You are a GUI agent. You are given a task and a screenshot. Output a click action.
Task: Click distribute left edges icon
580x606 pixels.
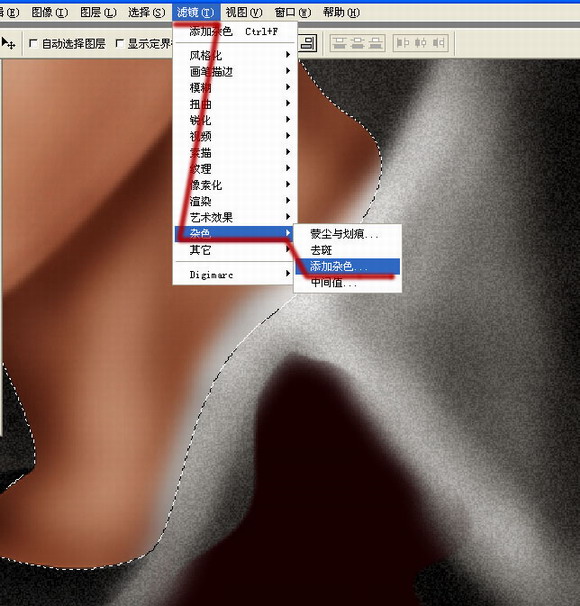point(403,43)
